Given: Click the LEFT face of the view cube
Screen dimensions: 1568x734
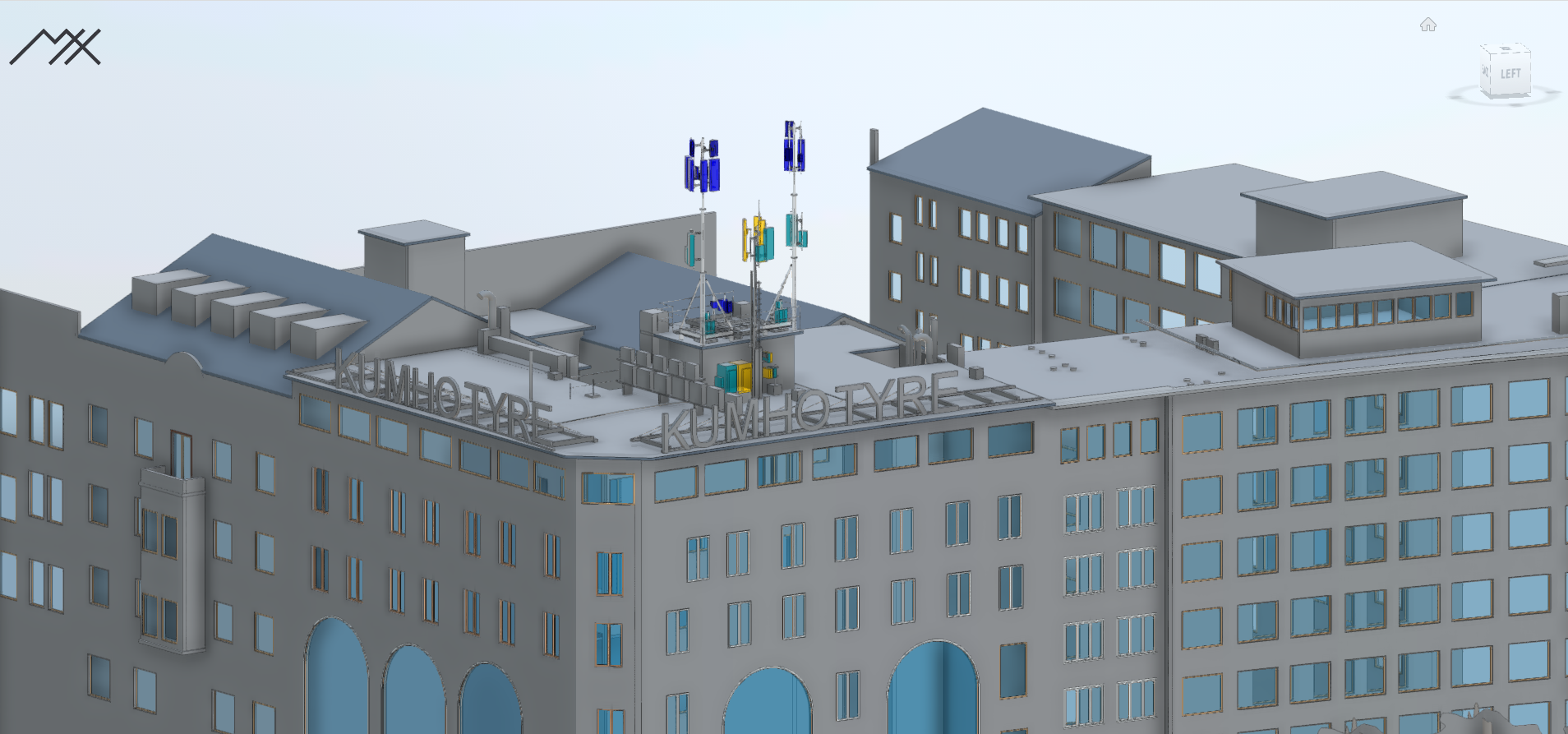Looking at the screenshot, I should [x=1510, y=74].
